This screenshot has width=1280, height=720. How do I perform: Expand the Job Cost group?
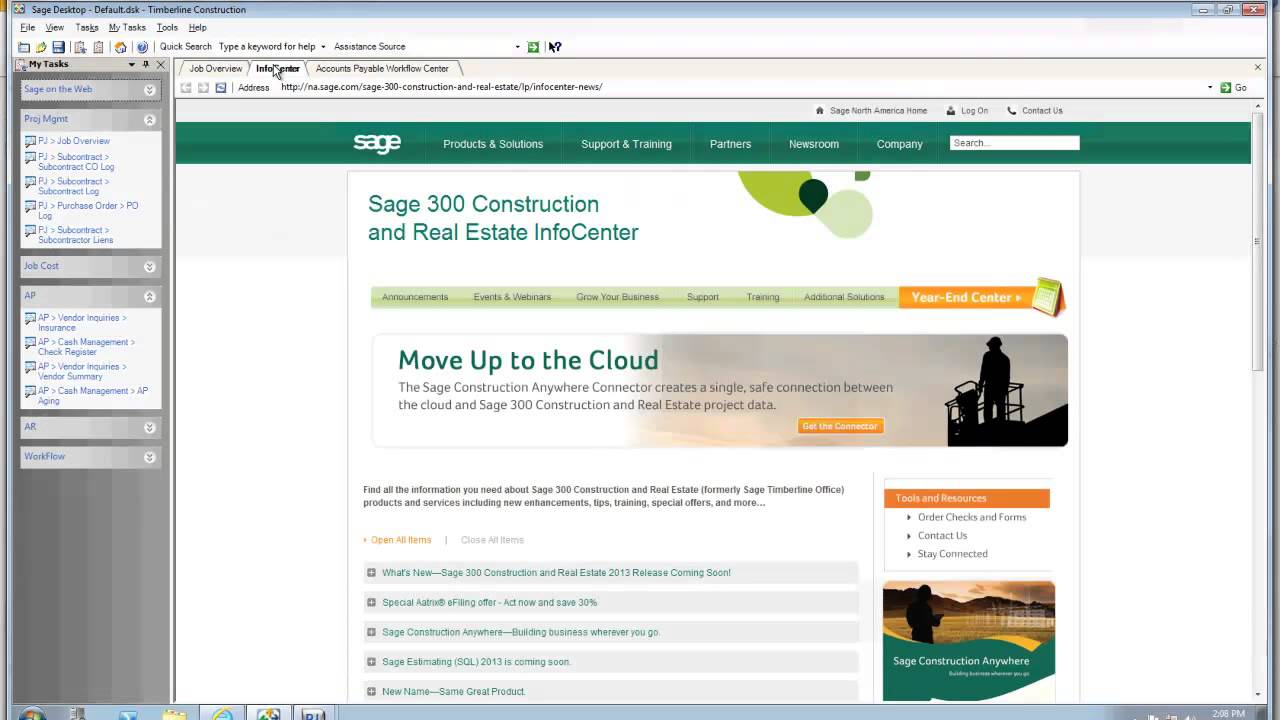click(x=149, y=267)
